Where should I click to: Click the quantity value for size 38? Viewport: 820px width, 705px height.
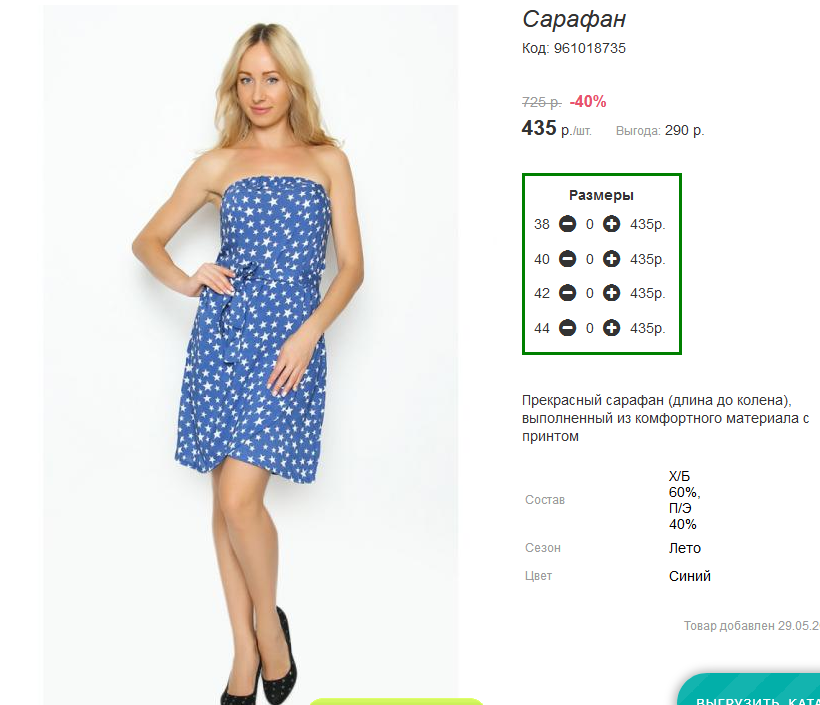[x=589, y=224]
